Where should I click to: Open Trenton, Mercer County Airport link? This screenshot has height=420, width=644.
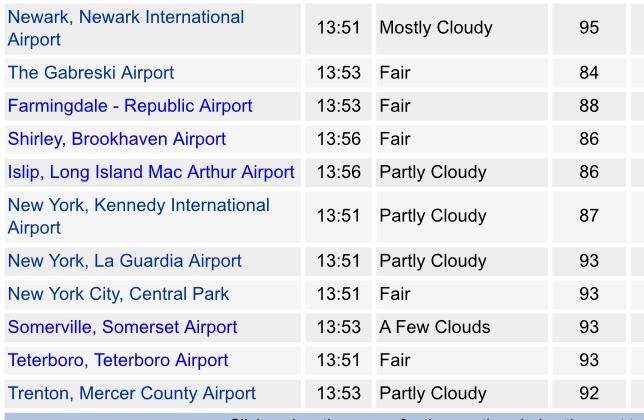132,393
